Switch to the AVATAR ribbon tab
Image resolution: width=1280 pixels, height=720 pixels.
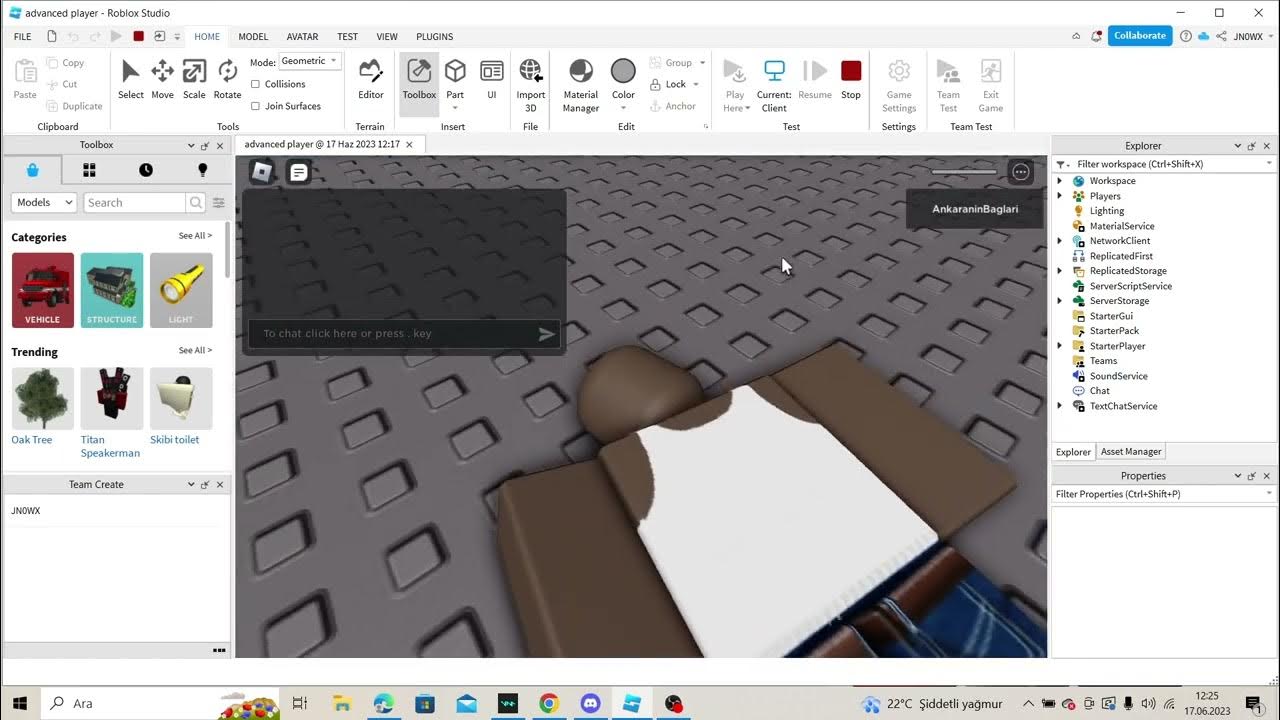click(303, 37)
